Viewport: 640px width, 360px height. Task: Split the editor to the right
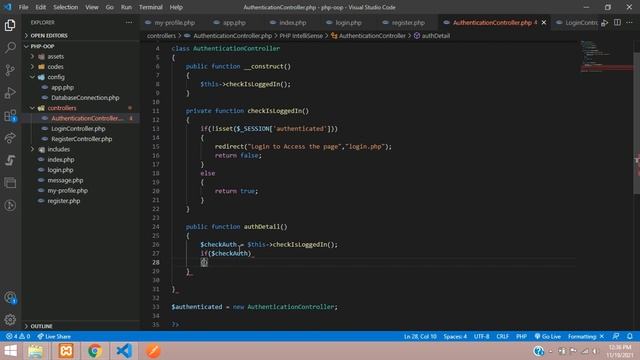617,23
